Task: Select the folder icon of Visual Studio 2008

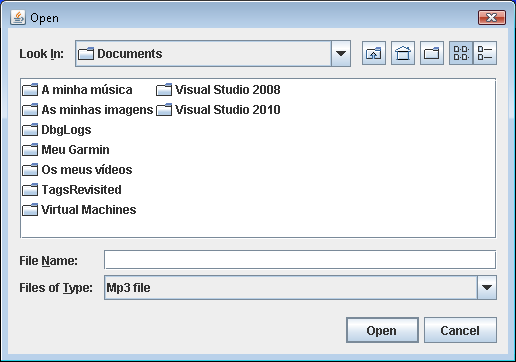Action: 164,90
